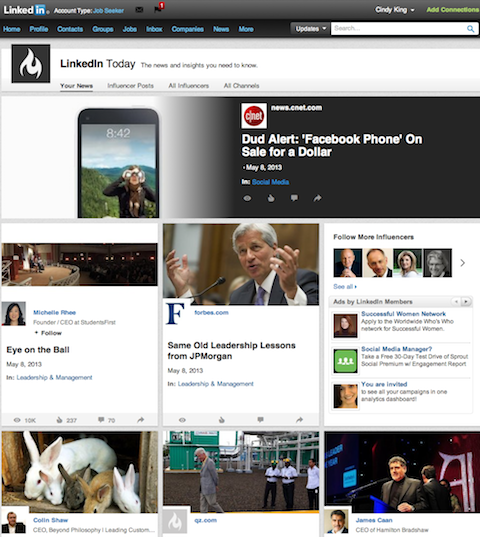This screenshot has height=537, width=480.
Task: Select the Your News tab
Action: point(76,86)
